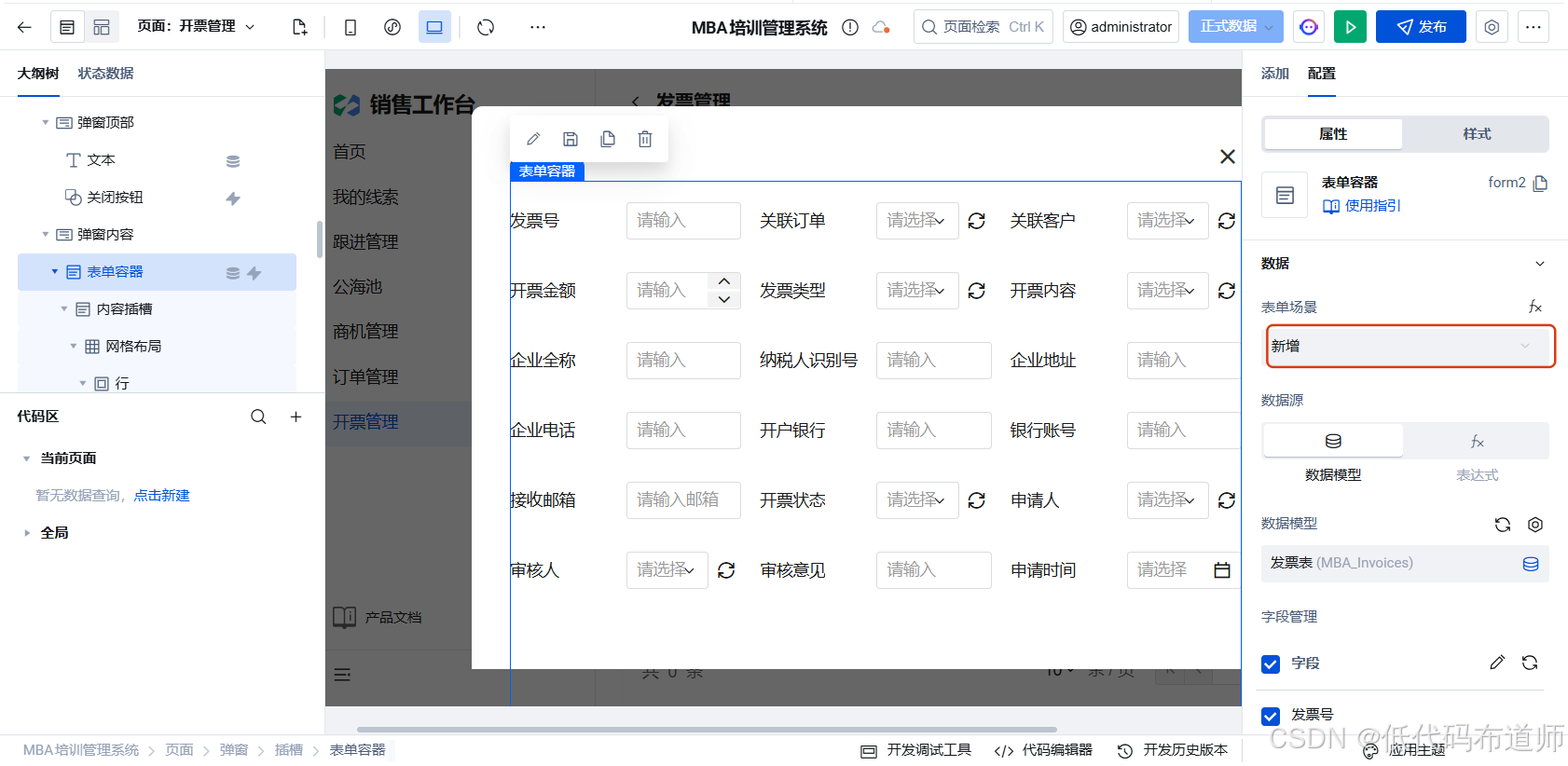Click the green run preview button

[x=1350, y=27]
